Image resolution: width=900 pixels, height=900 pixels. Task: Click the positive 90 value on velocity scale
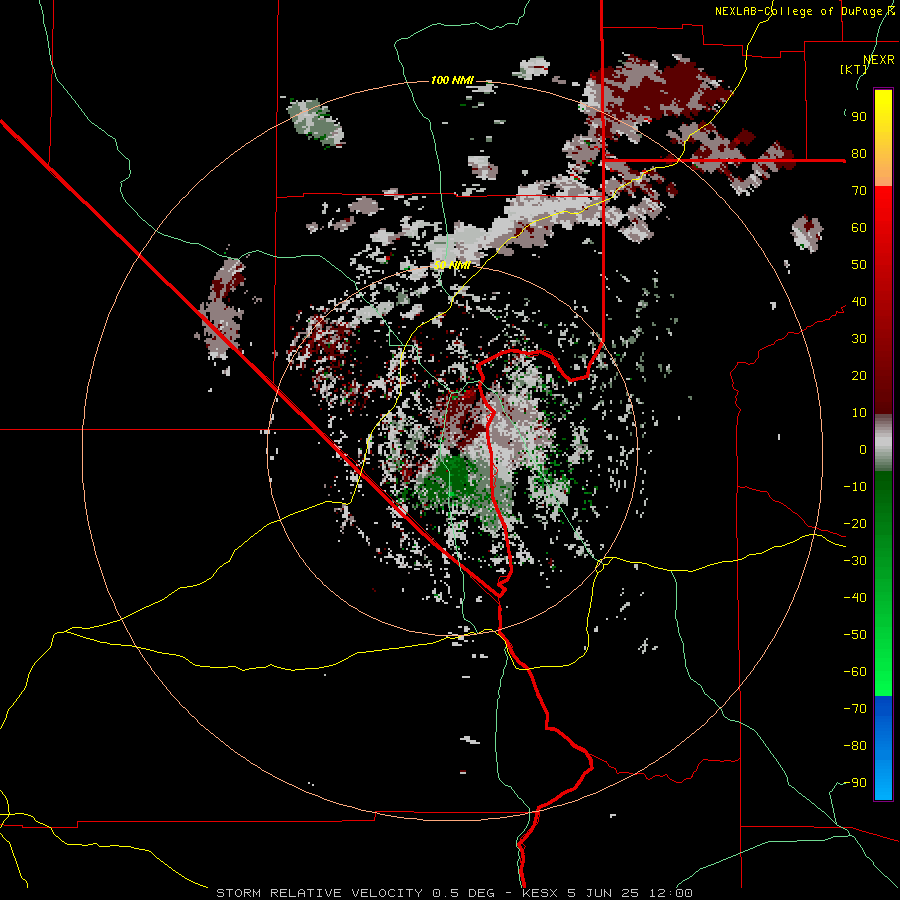tap(859, 117)
